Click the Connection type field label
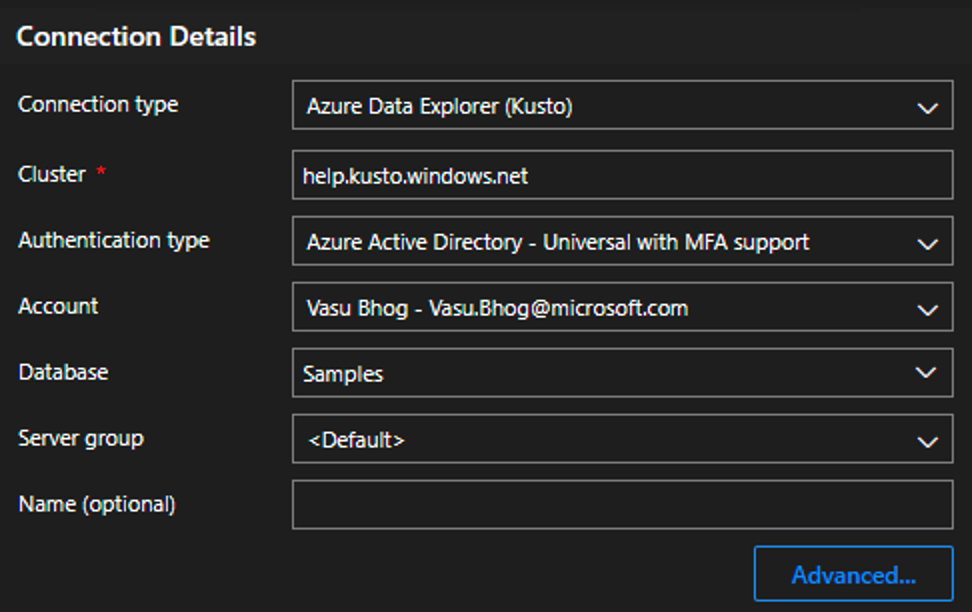The height and width of the screenshot is (612, 972). tap(98, 104)
